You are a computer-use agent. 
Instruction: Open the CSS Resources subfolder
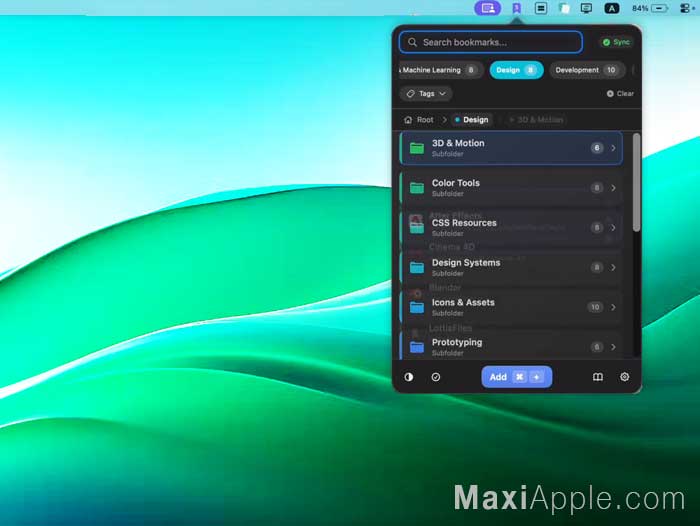coord(511,228)
